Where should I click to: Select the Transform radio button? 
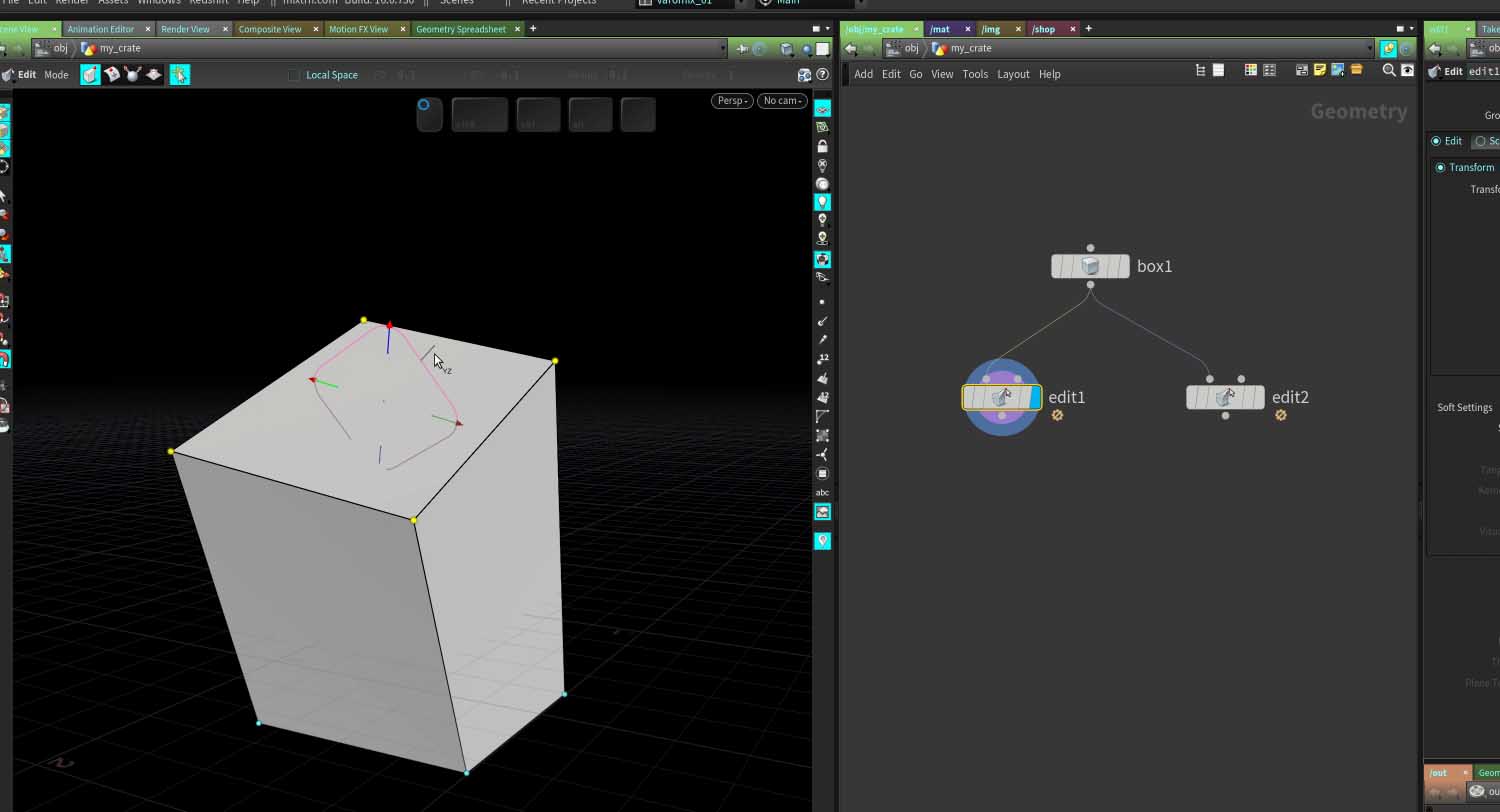click(x=1440, y=167)
